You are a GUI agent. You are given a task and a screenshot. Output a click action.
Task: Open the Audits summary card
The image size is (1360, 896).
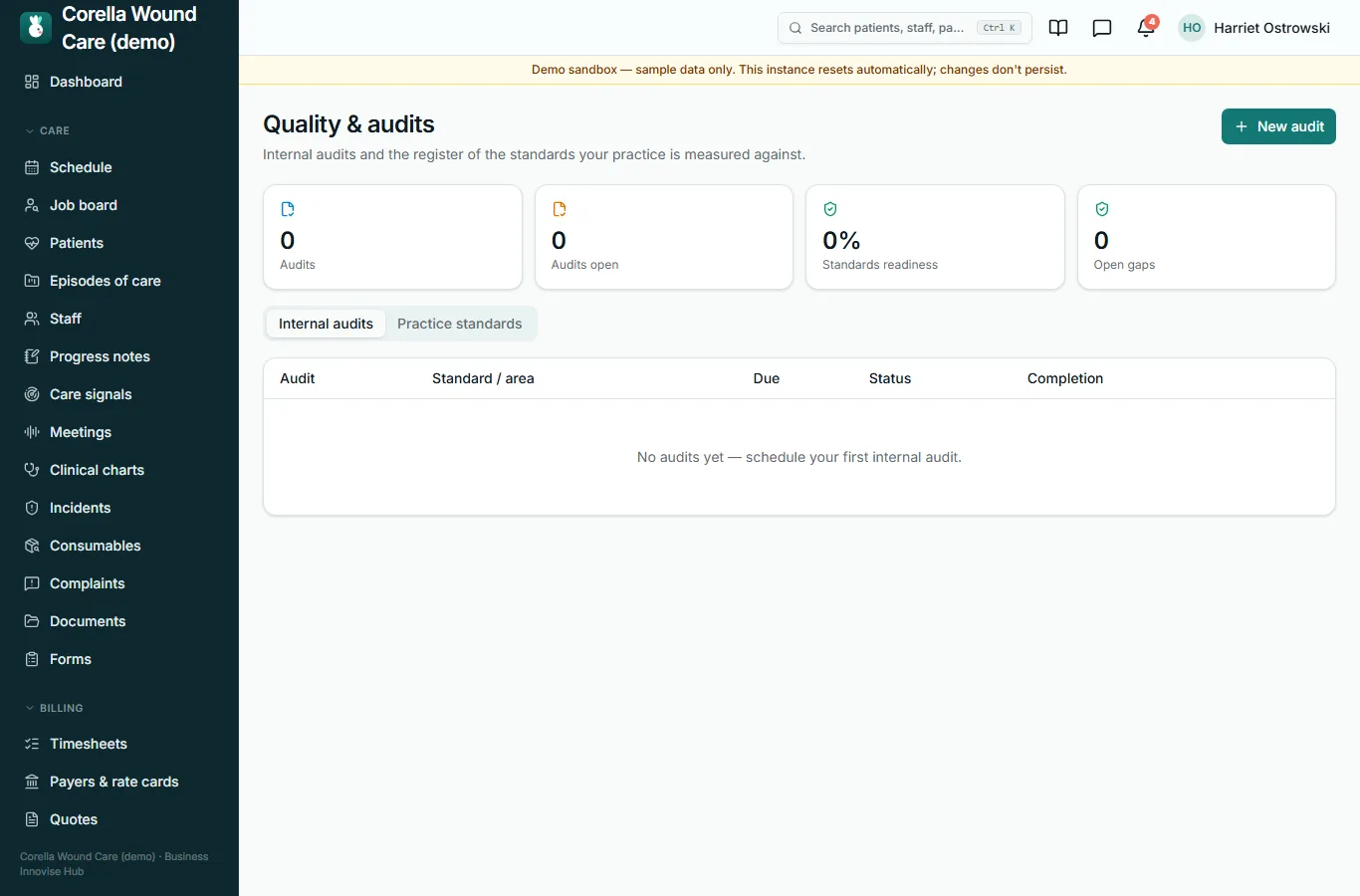click(392, 237)
